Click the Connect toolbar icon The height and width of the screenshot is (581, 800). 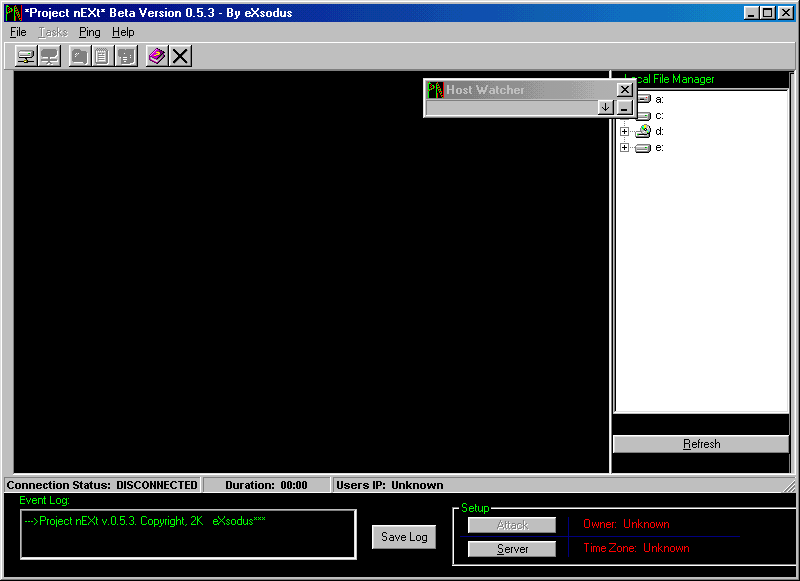[x=27, y=56]
